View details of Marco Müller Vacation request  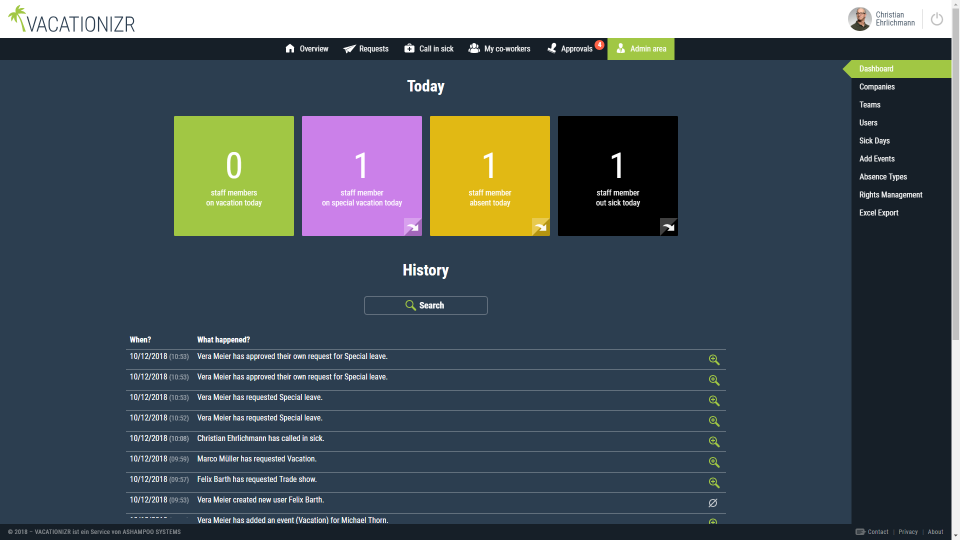click(714, 462)
